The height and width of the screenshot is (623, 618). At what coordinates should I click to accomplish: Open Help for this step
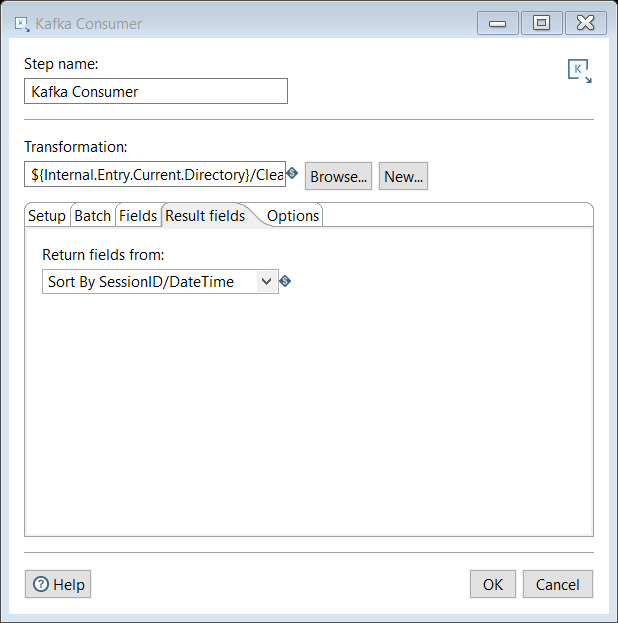(58, 584)
